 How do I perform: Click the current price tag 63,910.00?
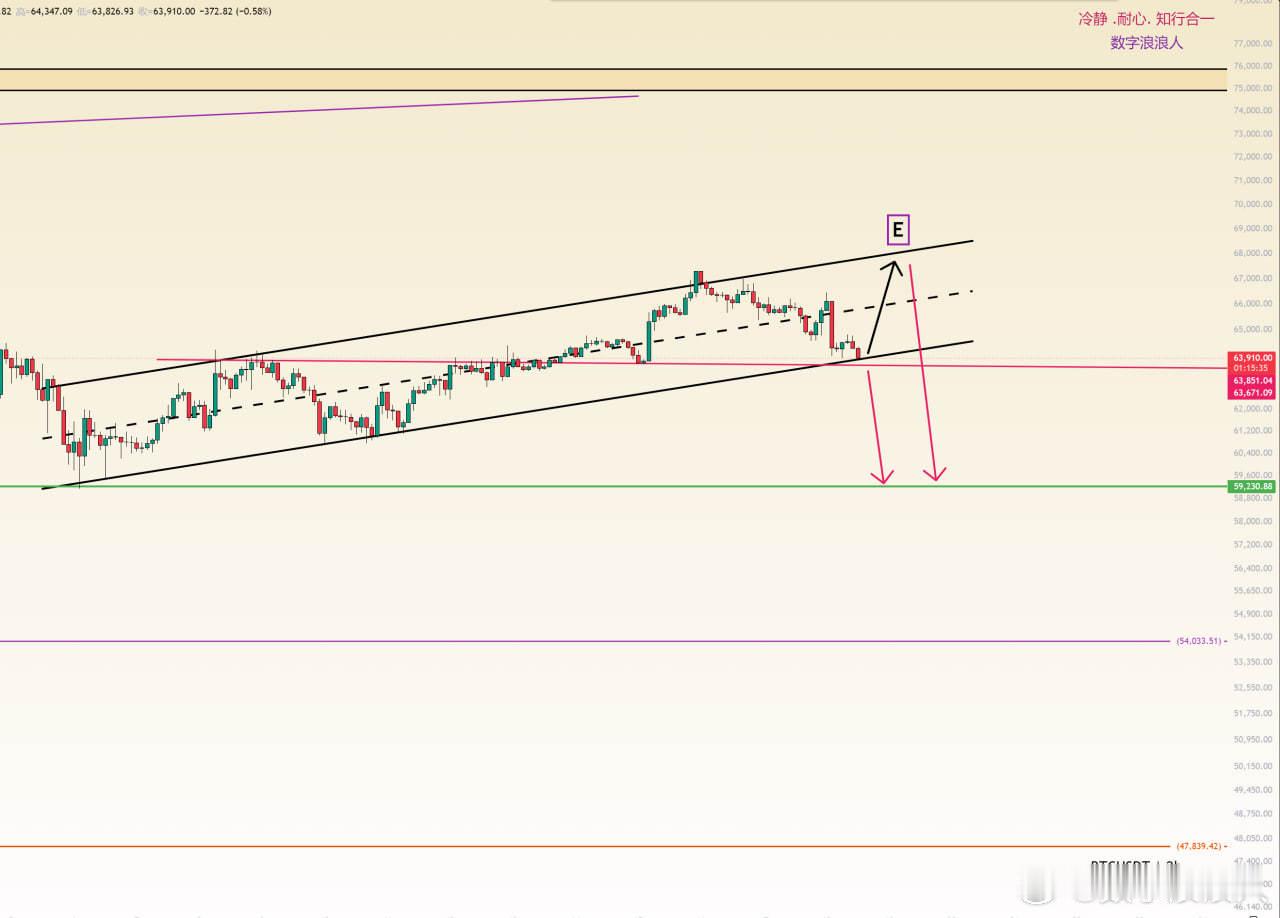click(1253, 357)
